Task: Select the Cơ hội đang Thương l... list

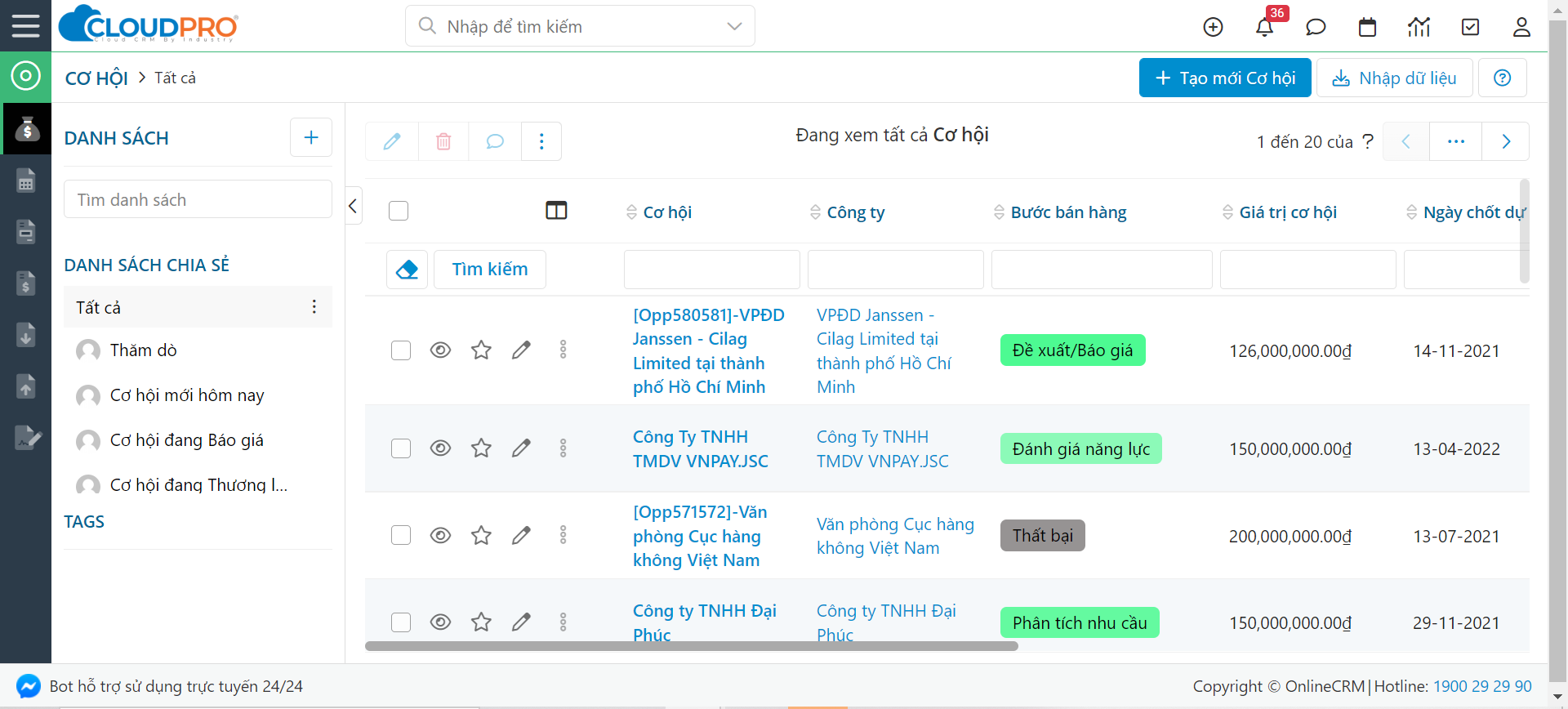Action: (198, 485)
